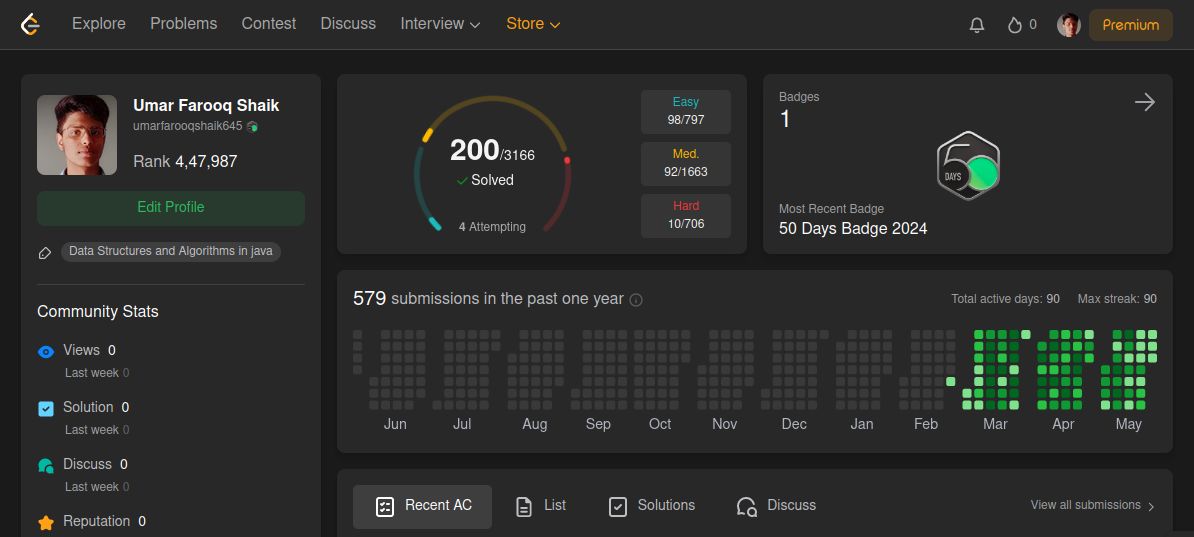Open the Problems page

184,24
